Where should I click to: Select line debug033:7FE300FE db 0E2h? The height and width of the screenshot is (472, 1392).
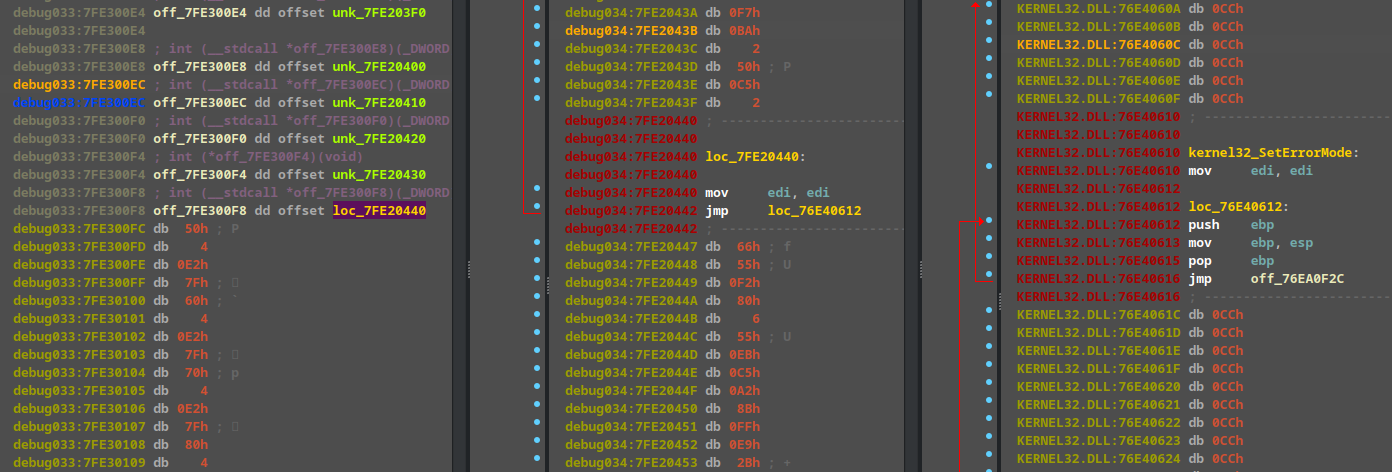tap(111, 265)
